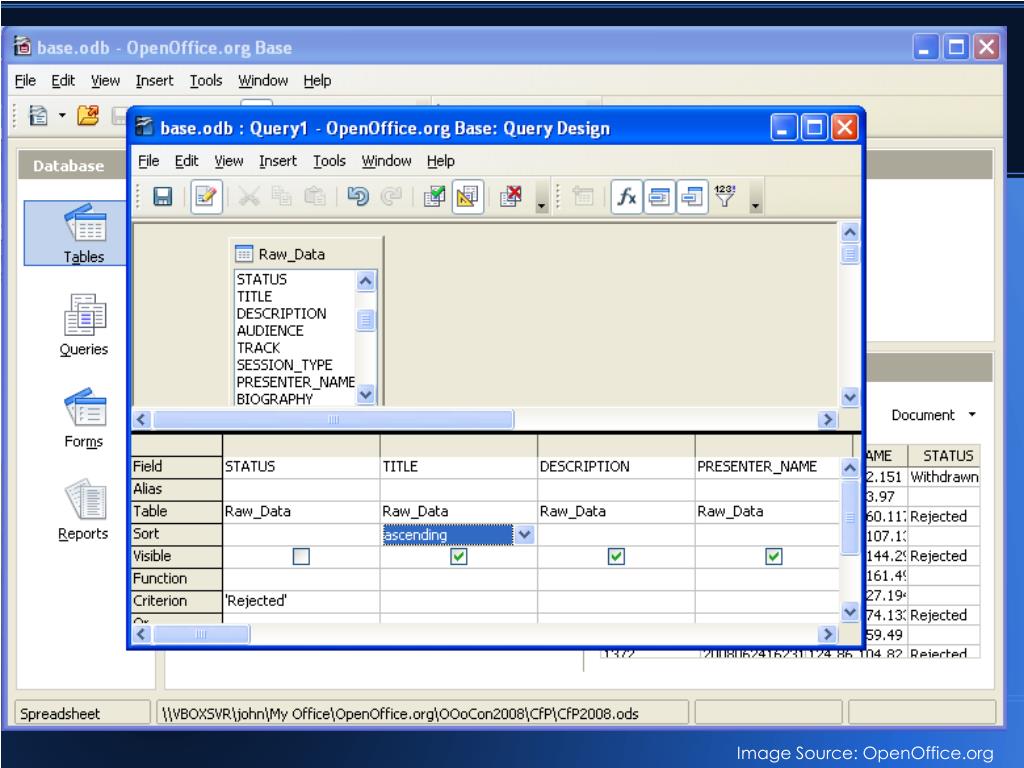Select Forms in the Database sidebar
1024x768 pixels.
(x=84, y=418)
